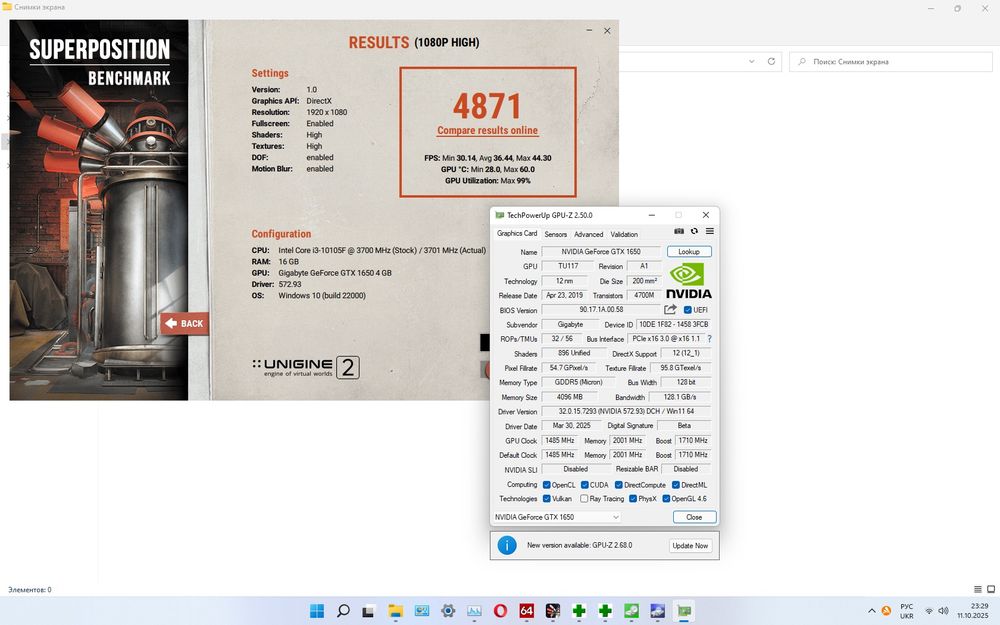
Task: Switch Explorer to details view icon
Action: [978, 589]
